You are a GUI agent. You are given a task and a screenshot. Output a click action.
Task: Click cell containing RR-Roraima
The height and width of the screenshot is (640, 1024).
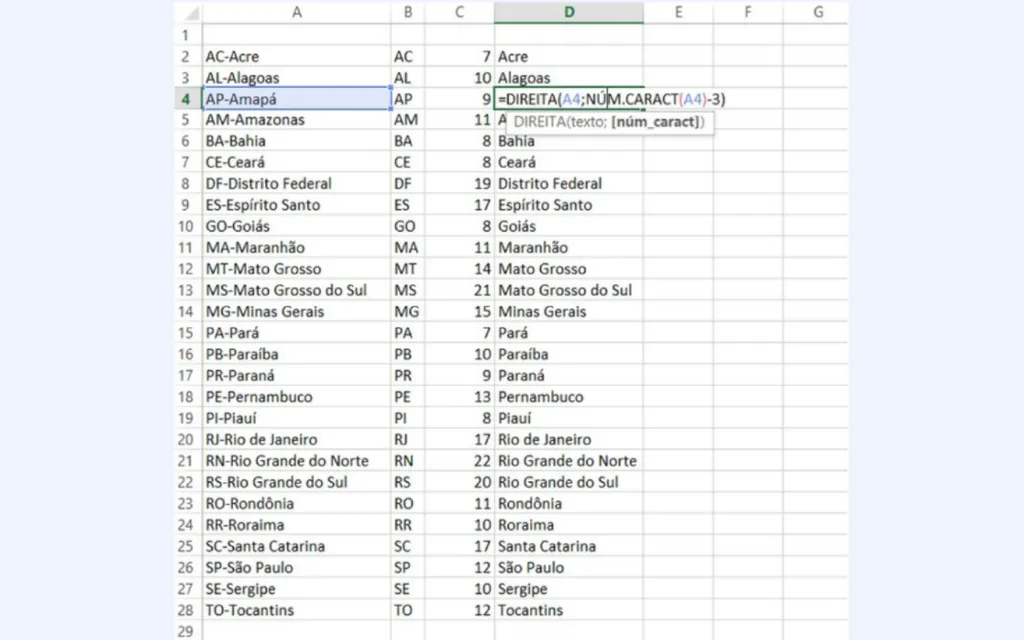coord(296,525)
